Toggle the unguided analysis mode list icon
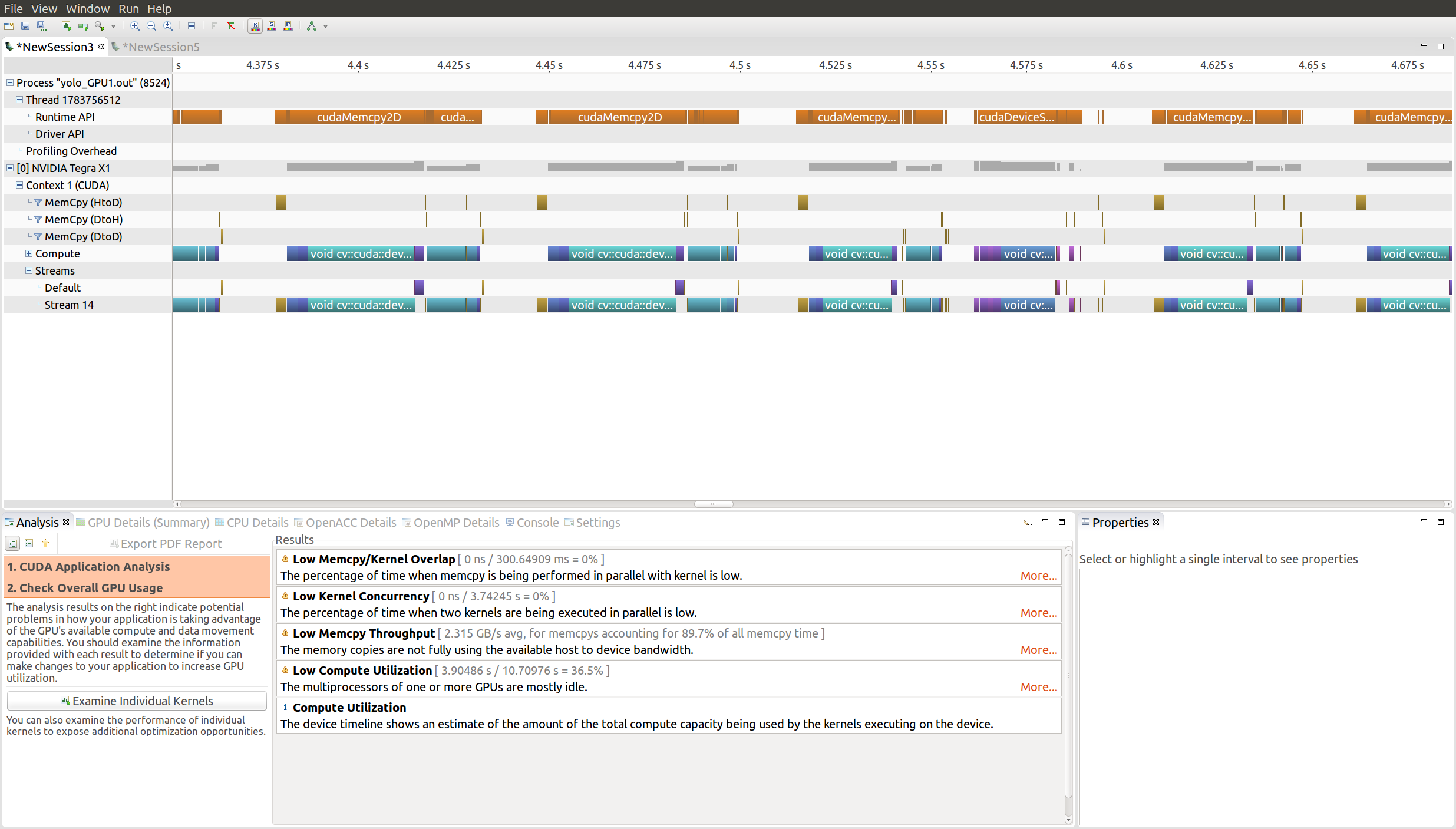 pos(29,544)
